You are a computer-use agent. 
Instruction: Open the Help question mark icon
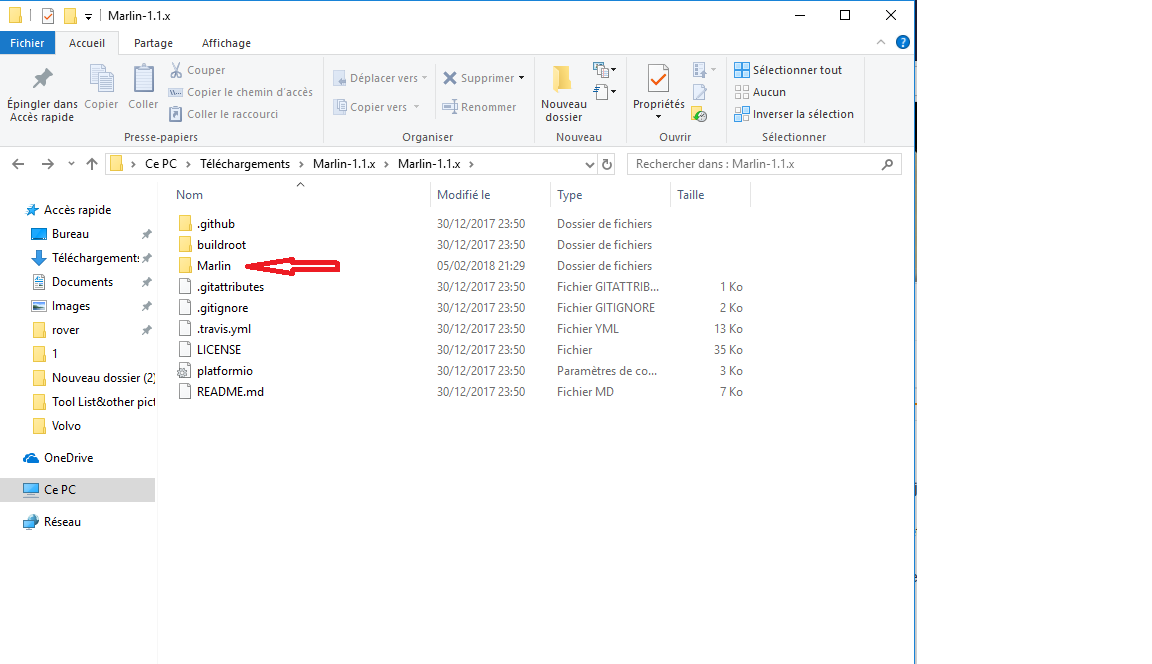(x=903, y=43)
